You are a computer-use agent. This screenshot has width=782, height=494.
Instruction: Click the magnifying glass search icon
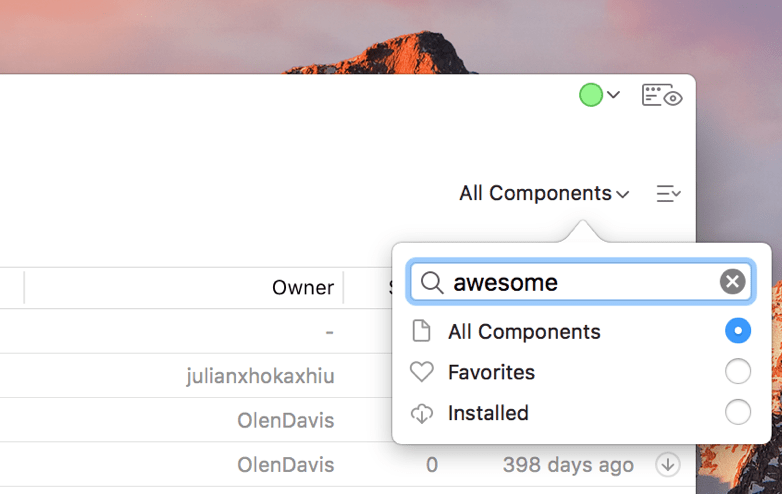tap(432, 283)
